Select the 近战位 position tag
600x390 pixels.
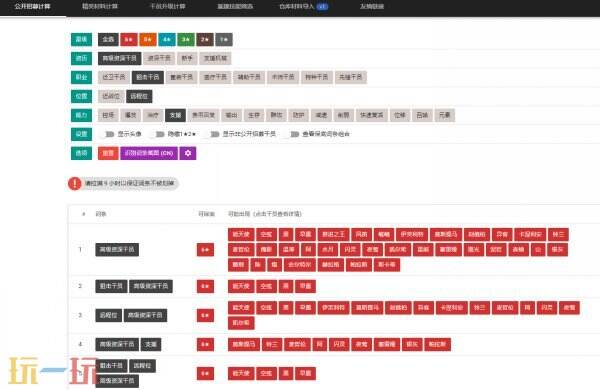[111, 96]
